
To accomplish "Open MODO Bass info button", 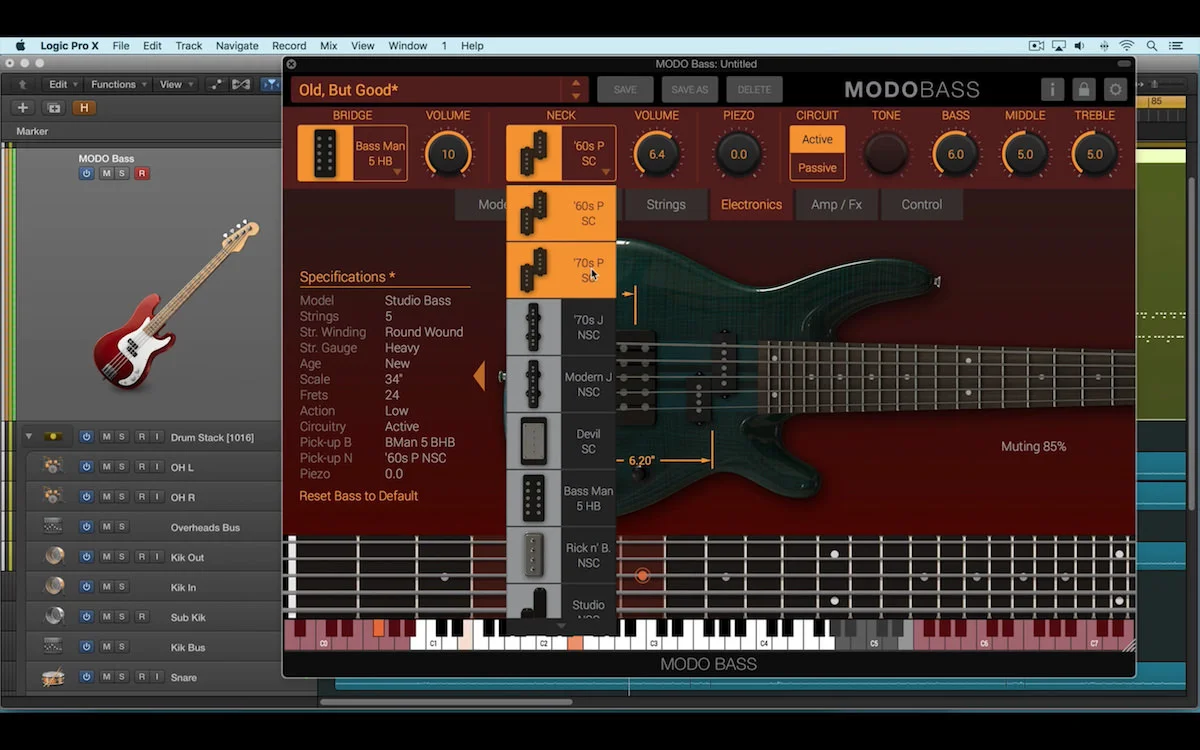I will (x=1052, y=89).
